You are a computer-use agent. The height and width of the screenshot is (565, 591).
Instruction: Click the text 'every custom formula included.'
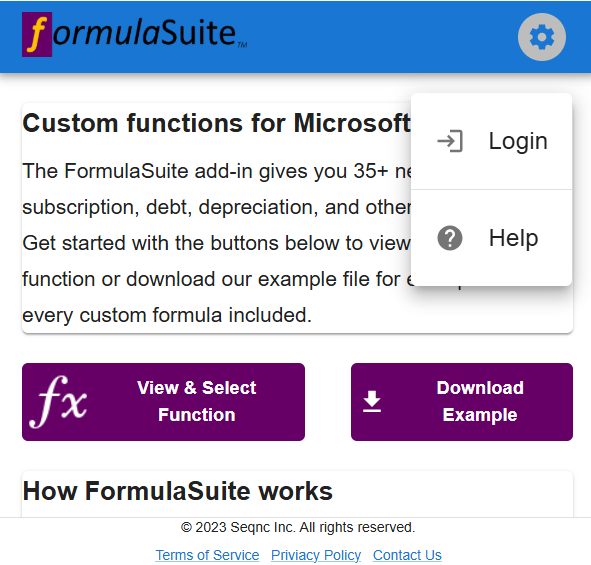(x=167, y=315)
